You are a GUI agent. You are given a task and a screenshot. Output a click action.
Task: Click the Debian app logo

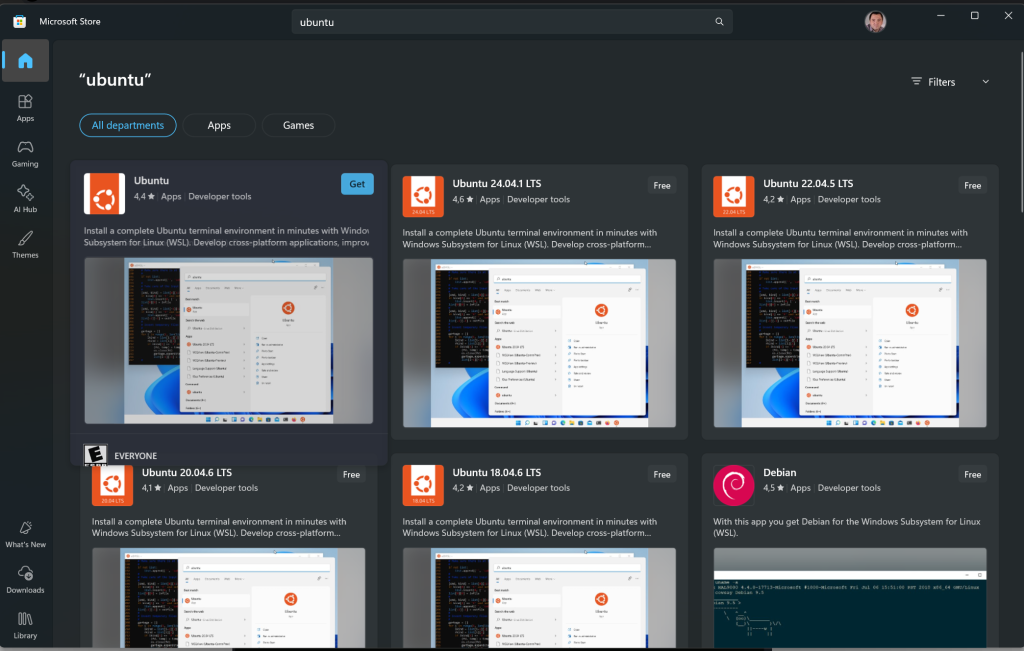(733, 485)
